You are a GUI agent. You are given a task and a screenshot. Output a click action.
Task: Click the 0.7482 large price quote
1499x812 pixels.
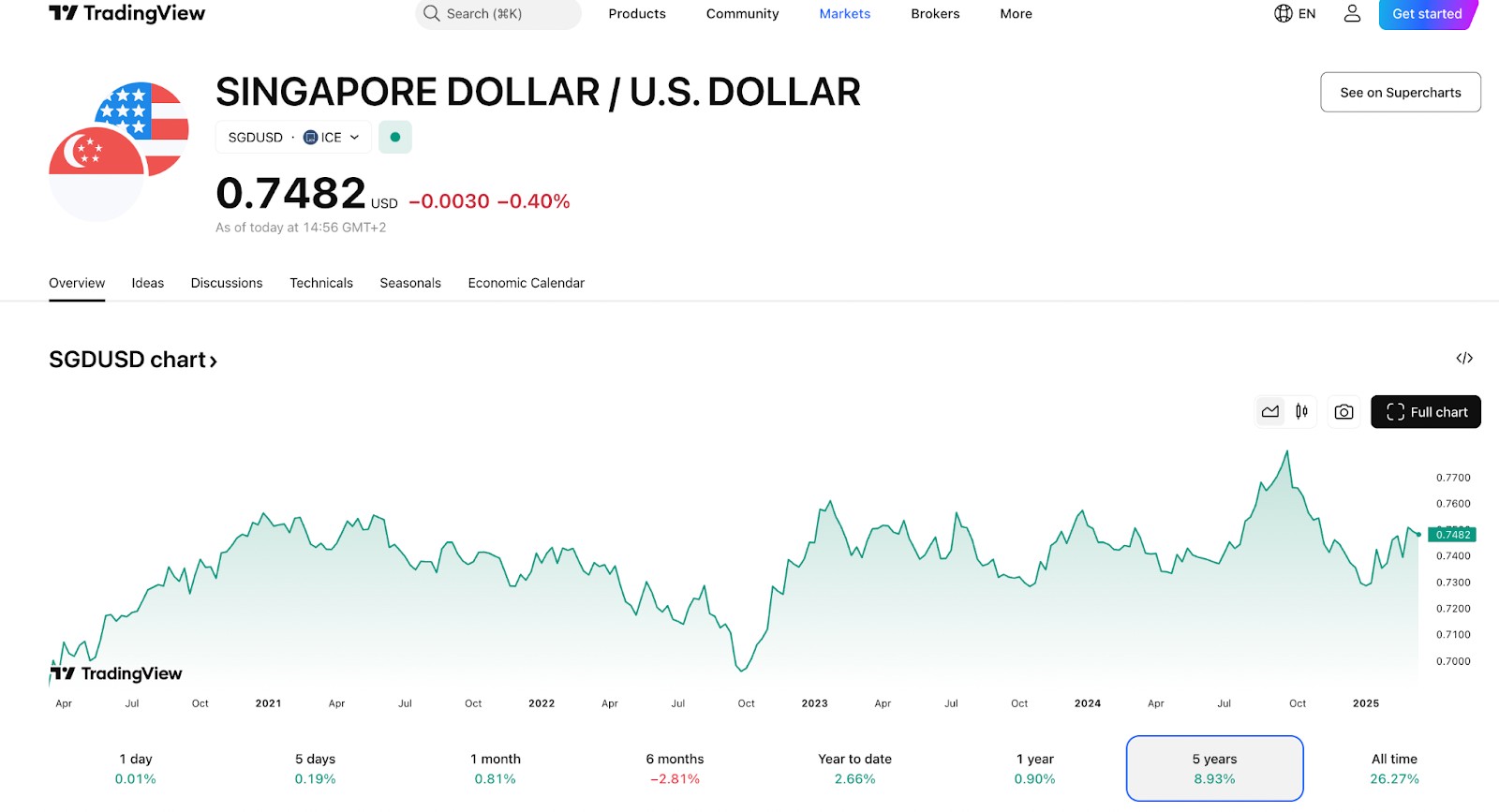(290, 193)
